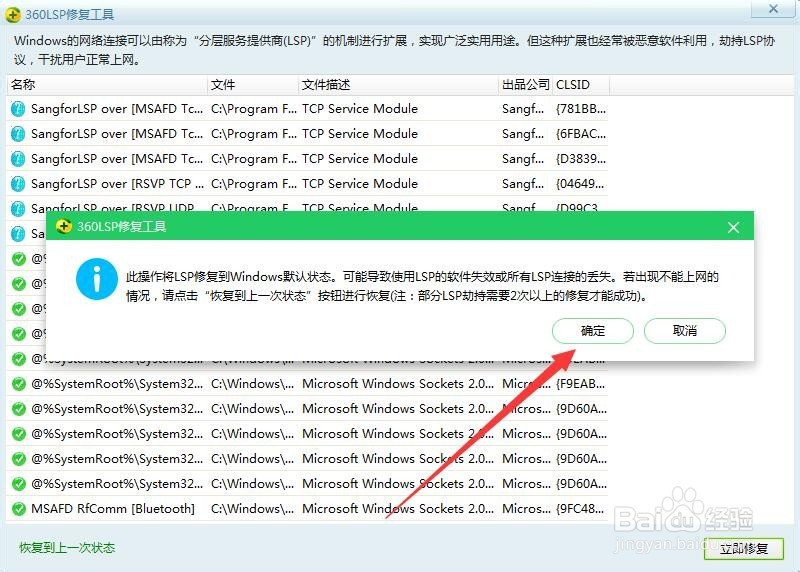Sort by the 名称 column header
Screen dimensions: 800x572
pyautogui.click(x=107, y=85)
